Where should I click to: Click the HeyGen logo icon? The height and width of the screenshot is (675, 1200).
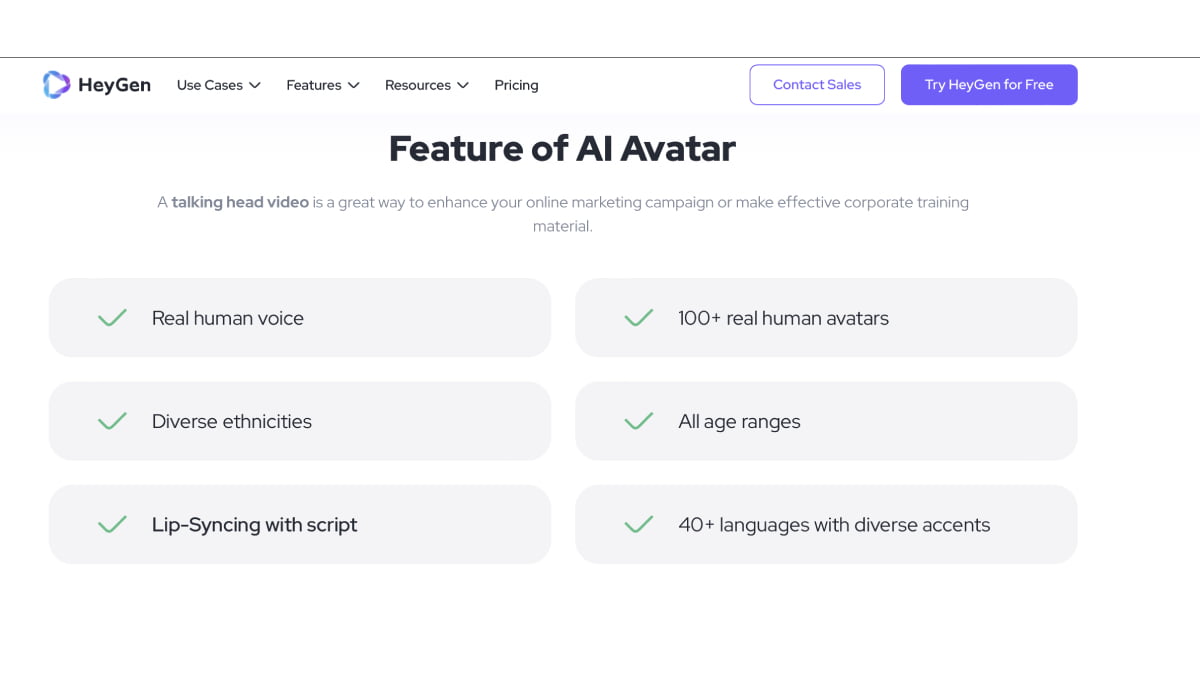[56, 85]
